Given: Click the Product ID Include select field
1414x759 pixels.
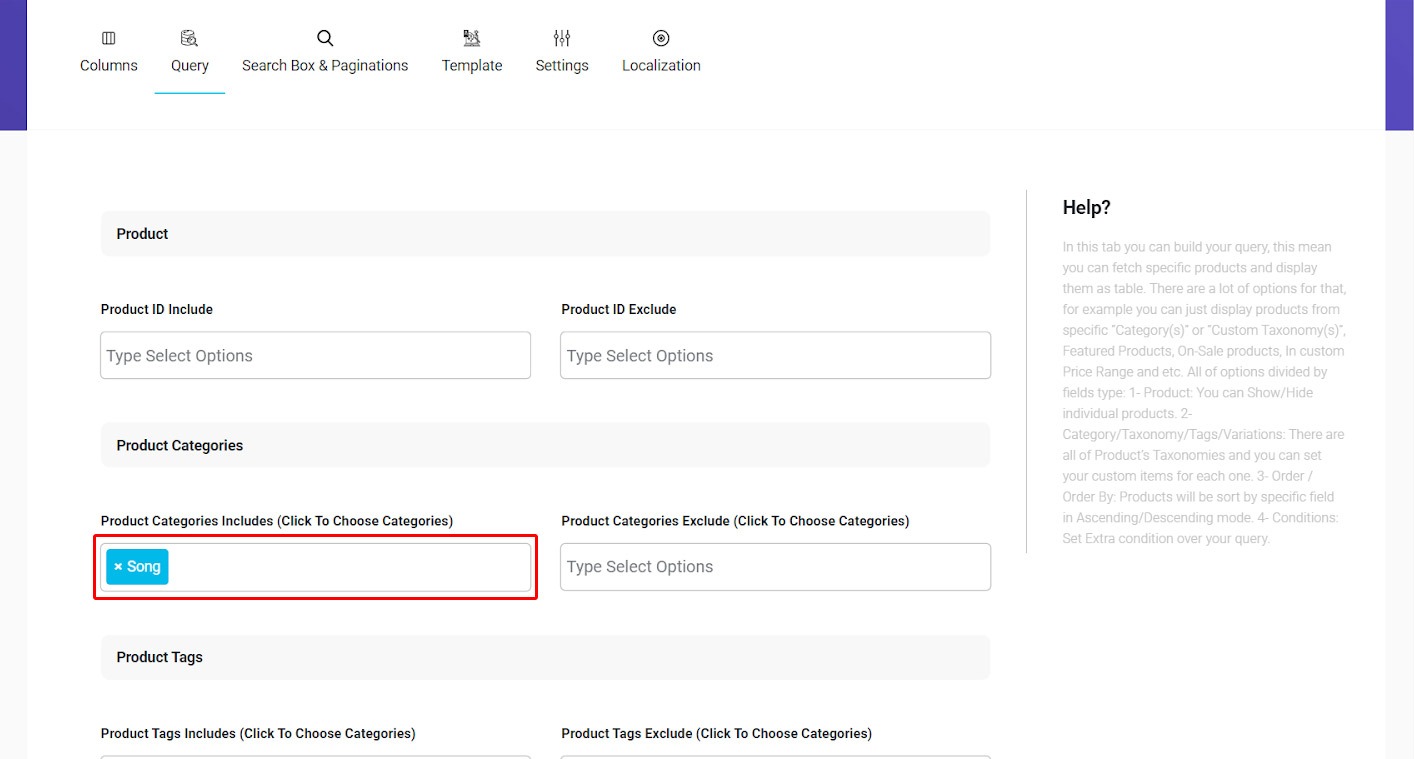Looking at the screenshot, I should tap(315, 355).
